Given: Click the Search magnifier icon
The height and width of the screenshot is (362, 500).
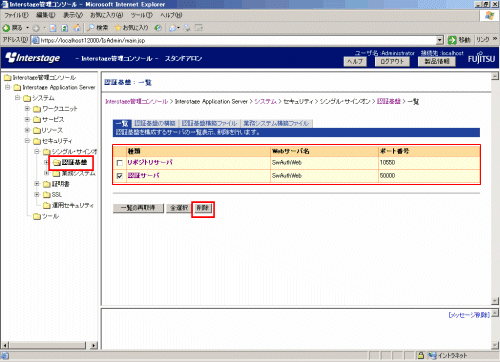Looking at the screenshot, I should tap(90, 28).
